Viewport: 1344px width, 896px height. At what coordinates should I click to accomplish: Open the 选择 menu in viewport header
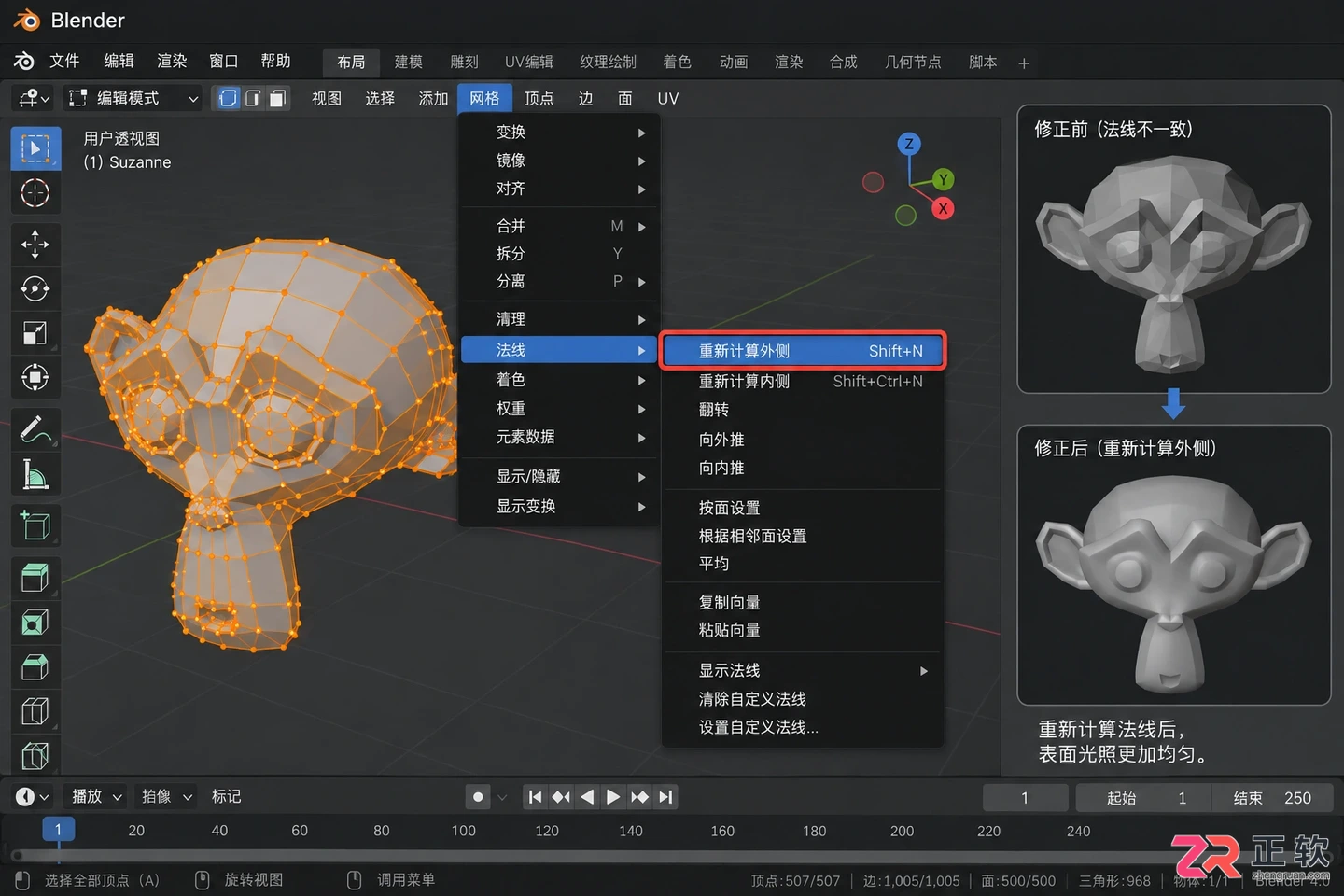(380, 98)
